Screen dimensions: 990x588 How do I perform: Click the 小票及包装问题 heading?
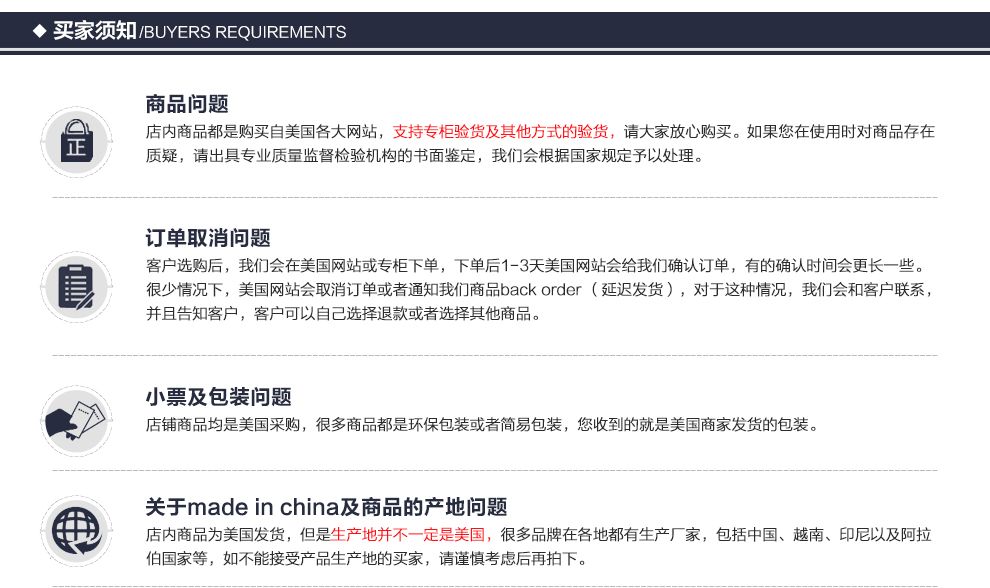[218, 397]
